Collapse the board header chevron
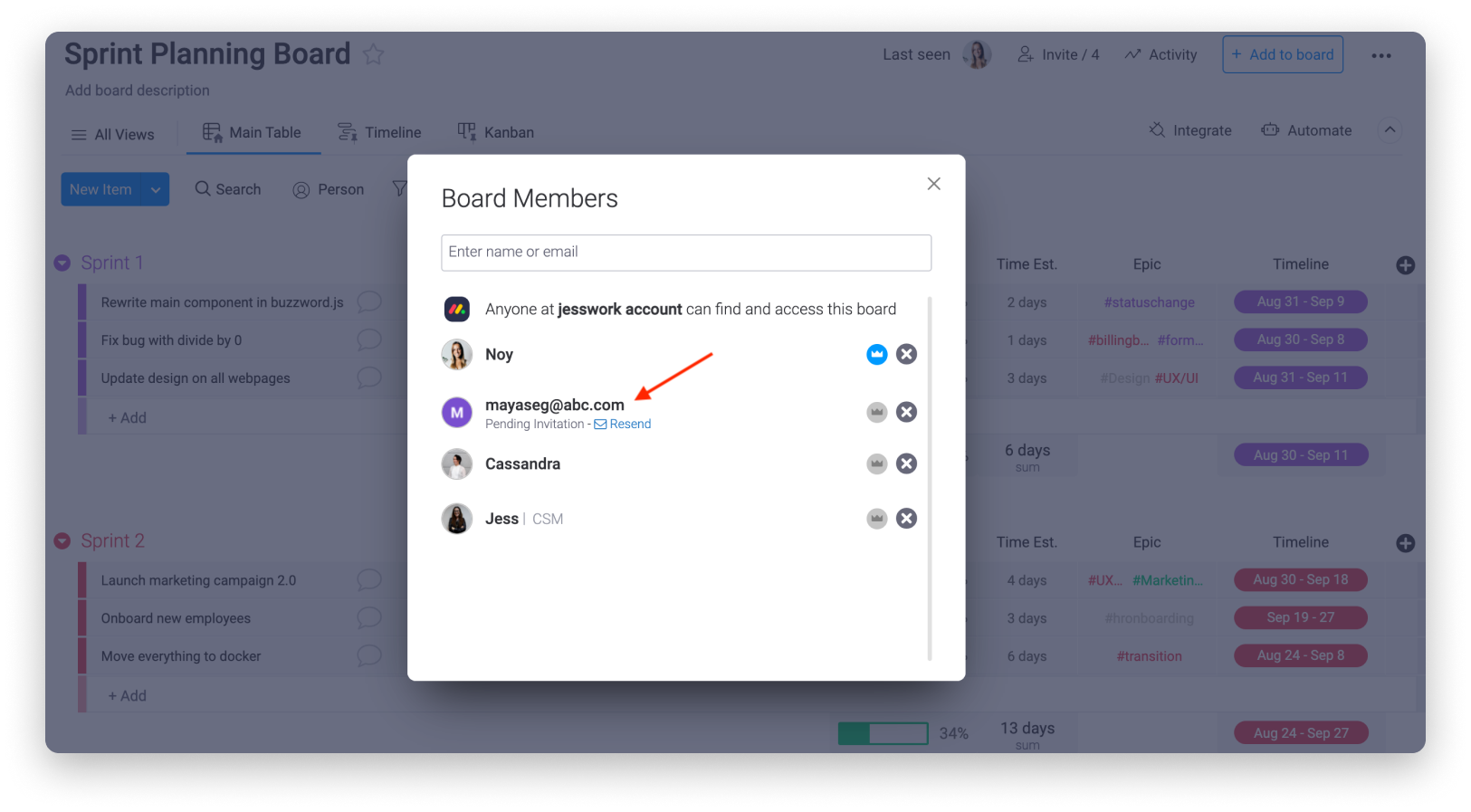Viewport: 1471px width, 812px height. click(x=1390, y=130)
